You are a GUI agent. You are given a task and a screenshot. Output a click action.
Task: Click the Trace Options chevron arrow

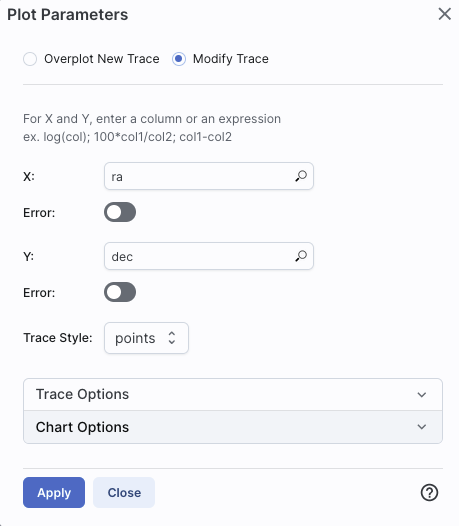pyautogui.click(x=422, y=394)
